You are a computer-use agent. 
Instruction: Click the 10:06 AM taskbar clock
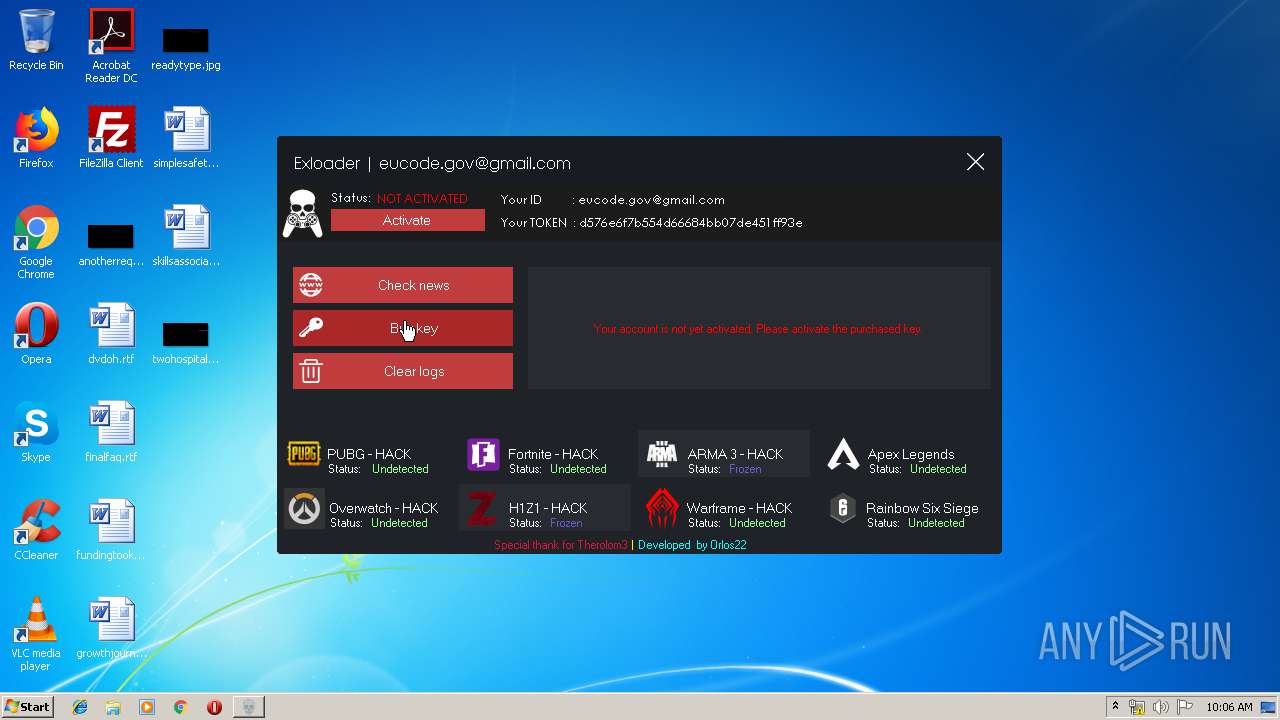[1229, 707]
